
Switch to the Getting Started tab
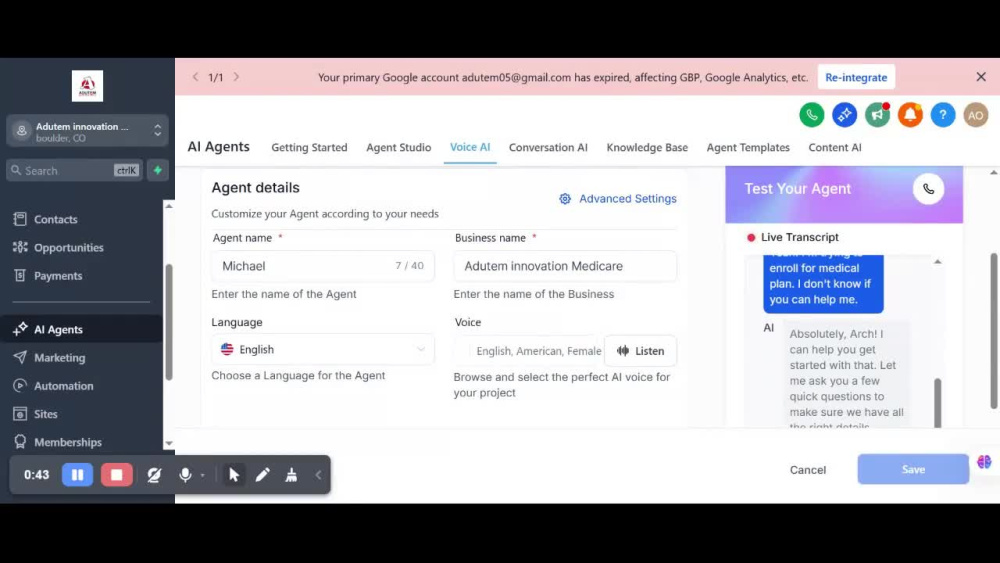pos(309,147)
